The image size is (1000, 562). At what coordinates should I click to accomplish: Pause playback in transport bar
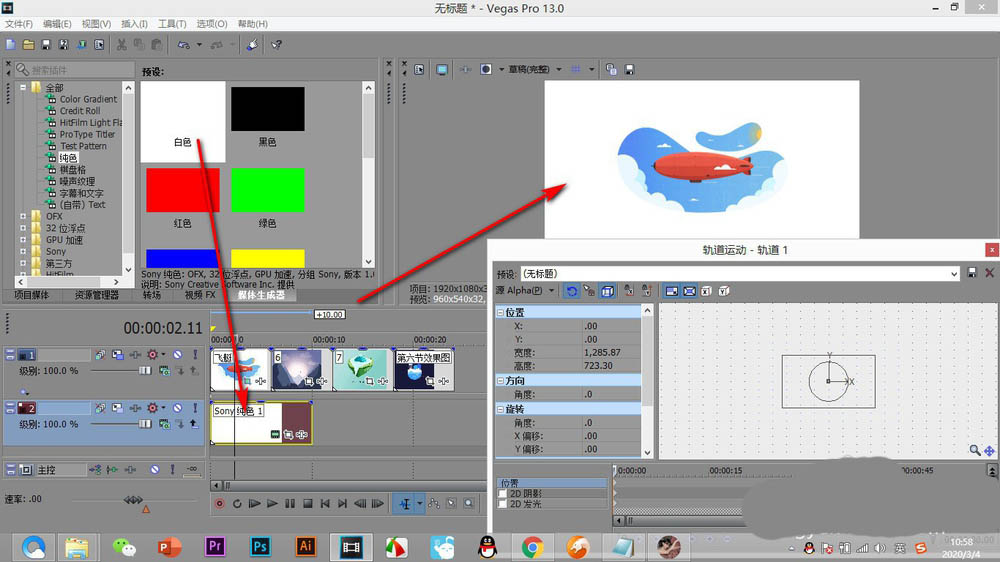point(290,503)
